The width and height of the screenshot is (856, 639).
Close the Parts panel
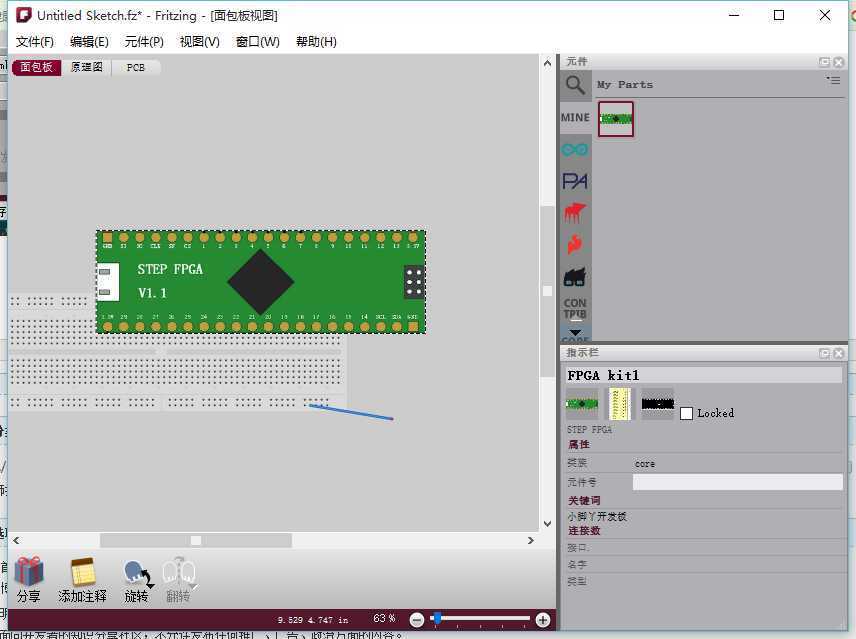[x=839, y=62]
